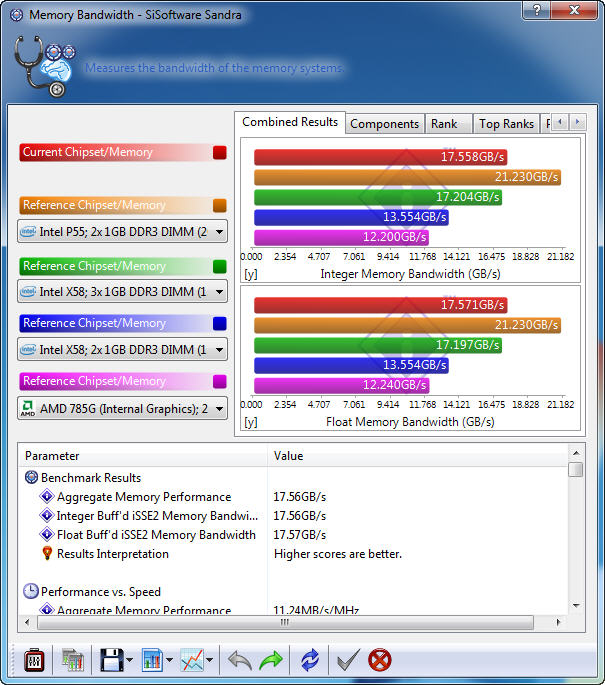The width and height of the screenshot is (605, 685).
Task: Click the chart comparison documents toolbar icon
Action: click(x=73, y=660)
